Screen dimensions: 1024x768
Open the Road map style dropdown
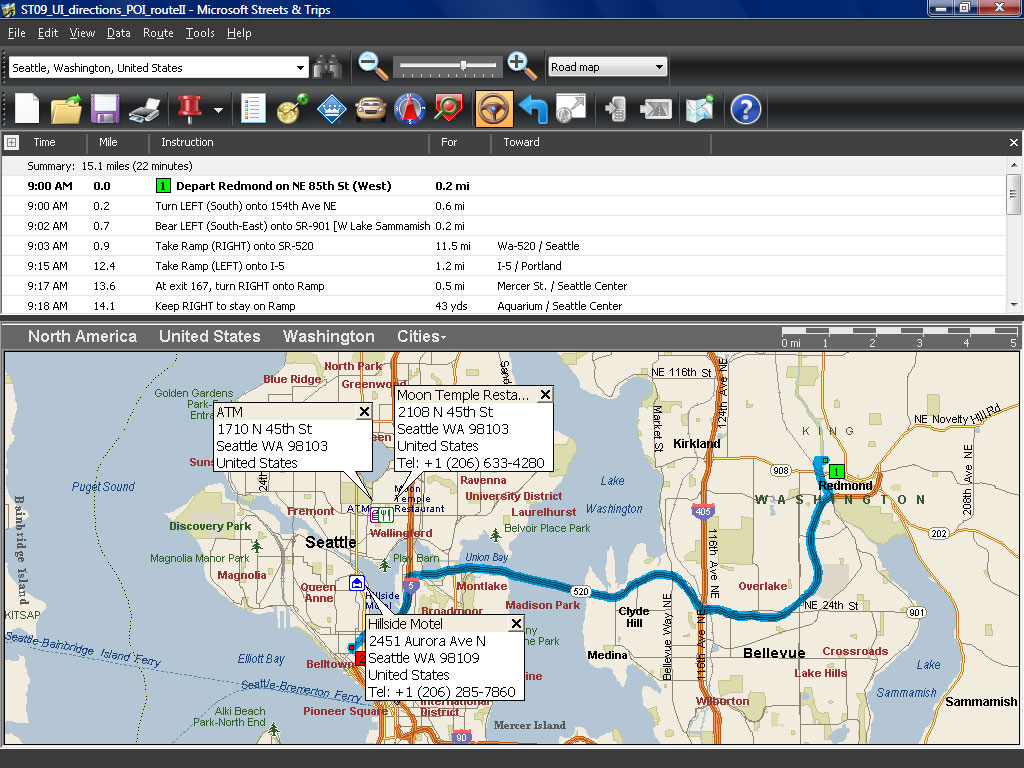click(607, 67)
